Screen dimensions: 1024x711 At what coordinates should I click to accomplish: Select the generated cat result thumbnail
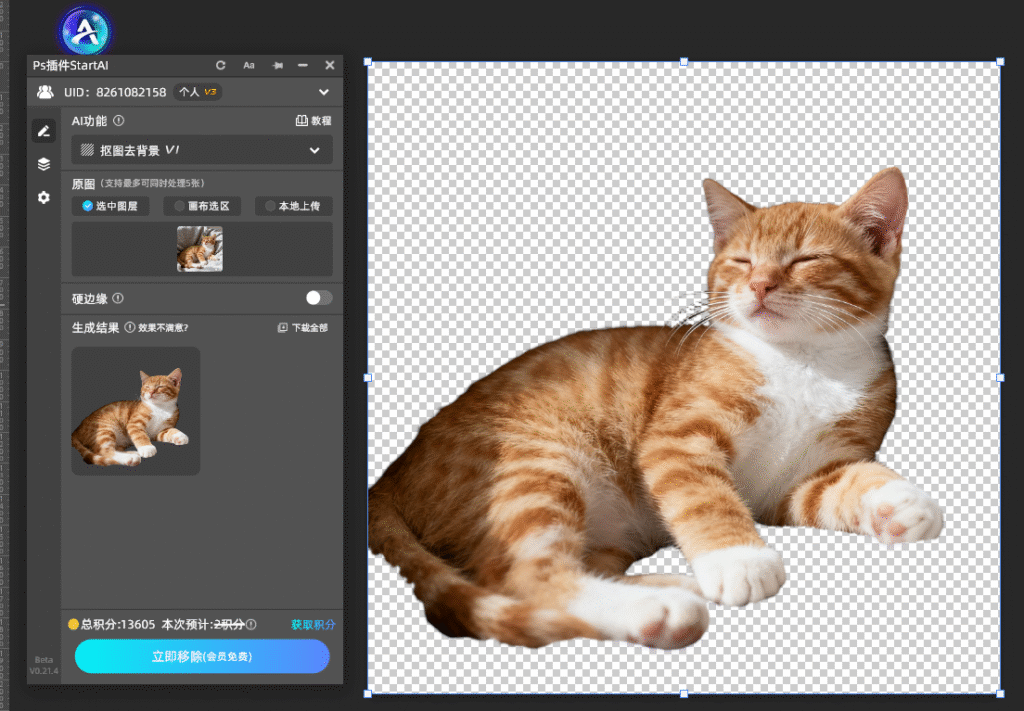(136, 411)
